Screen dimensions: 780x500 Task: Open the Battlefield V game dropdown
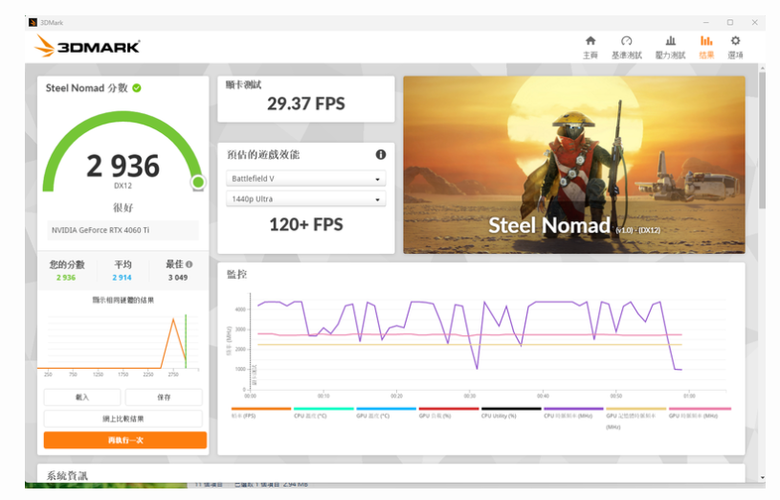click(x=306, y=179)
